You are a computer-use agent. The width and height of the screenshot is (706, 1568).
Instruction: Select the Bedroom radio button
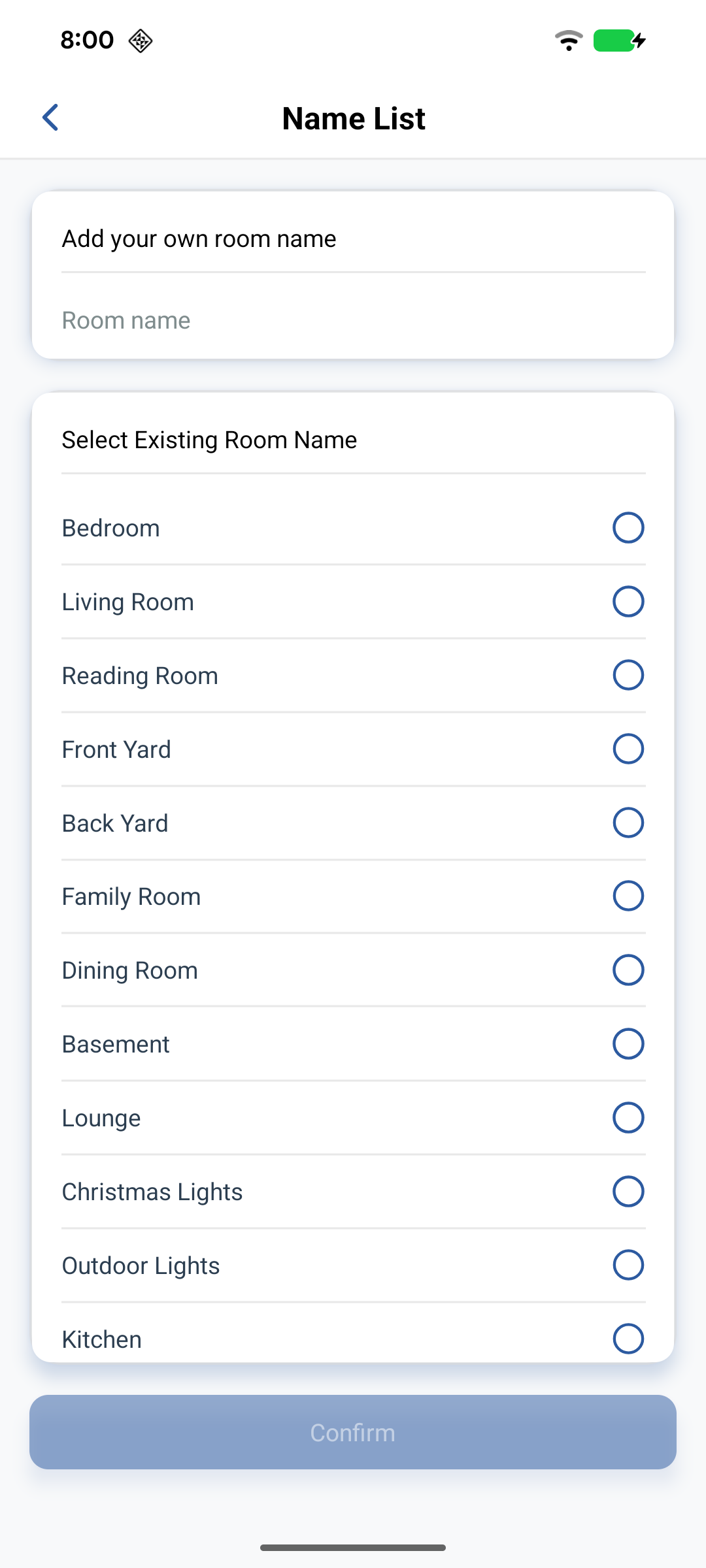[628, 528]
